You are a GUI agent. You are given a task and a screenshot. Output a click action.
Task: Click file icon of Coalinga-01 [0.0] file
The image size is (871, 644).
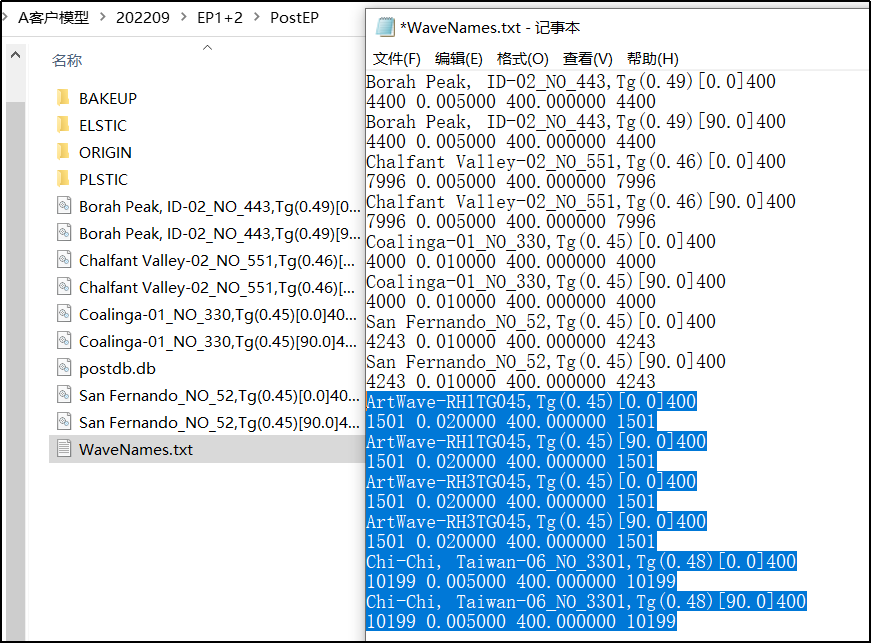pyautogui.click(x=64, y=314)
